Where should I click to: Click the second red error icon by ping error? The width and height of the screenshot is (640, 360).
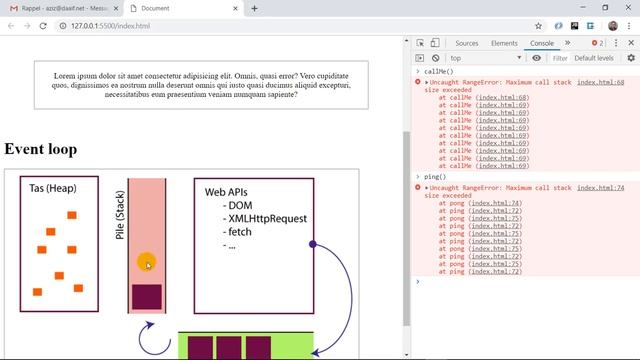[418, 187]
